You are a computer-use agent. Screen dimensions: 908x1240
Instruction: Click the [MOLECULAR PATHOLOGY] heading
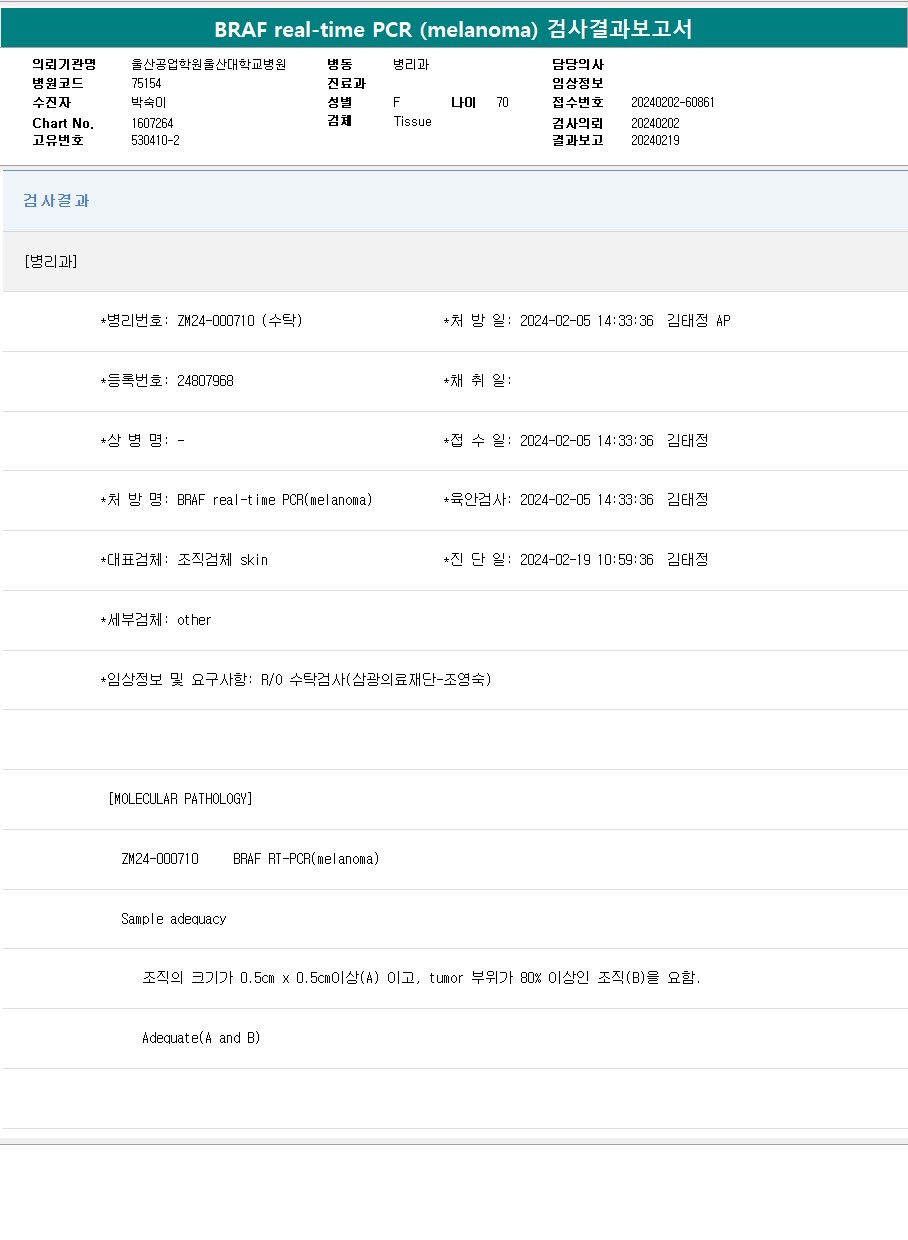pos(180,799)
